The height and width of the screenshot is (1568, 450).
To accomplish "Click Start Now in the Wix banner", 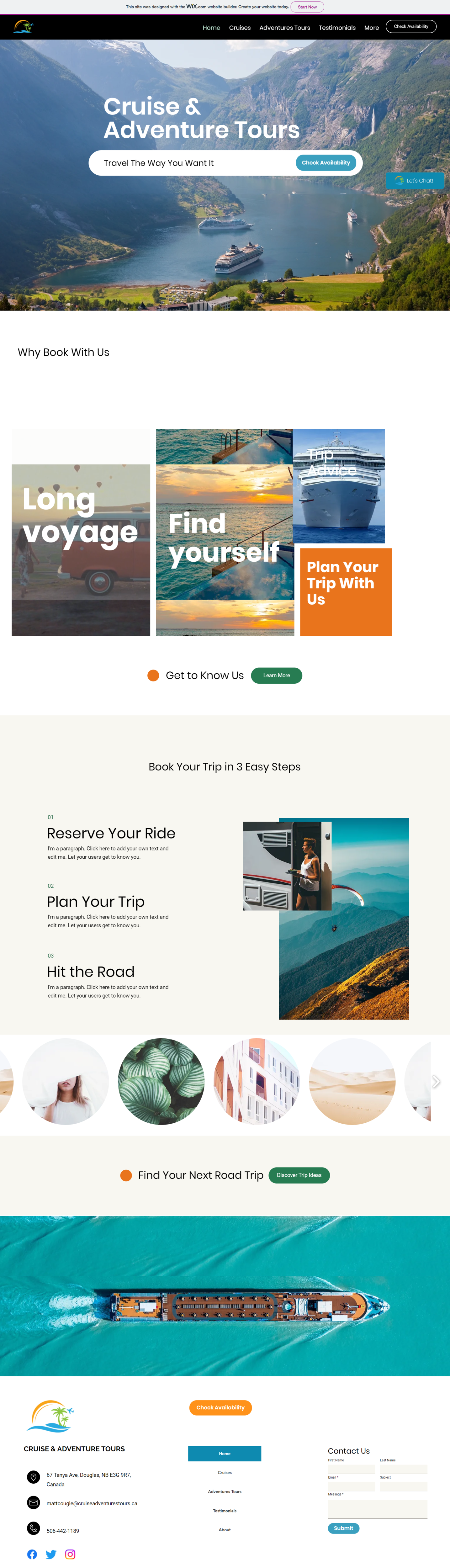I will click(307, 7).
